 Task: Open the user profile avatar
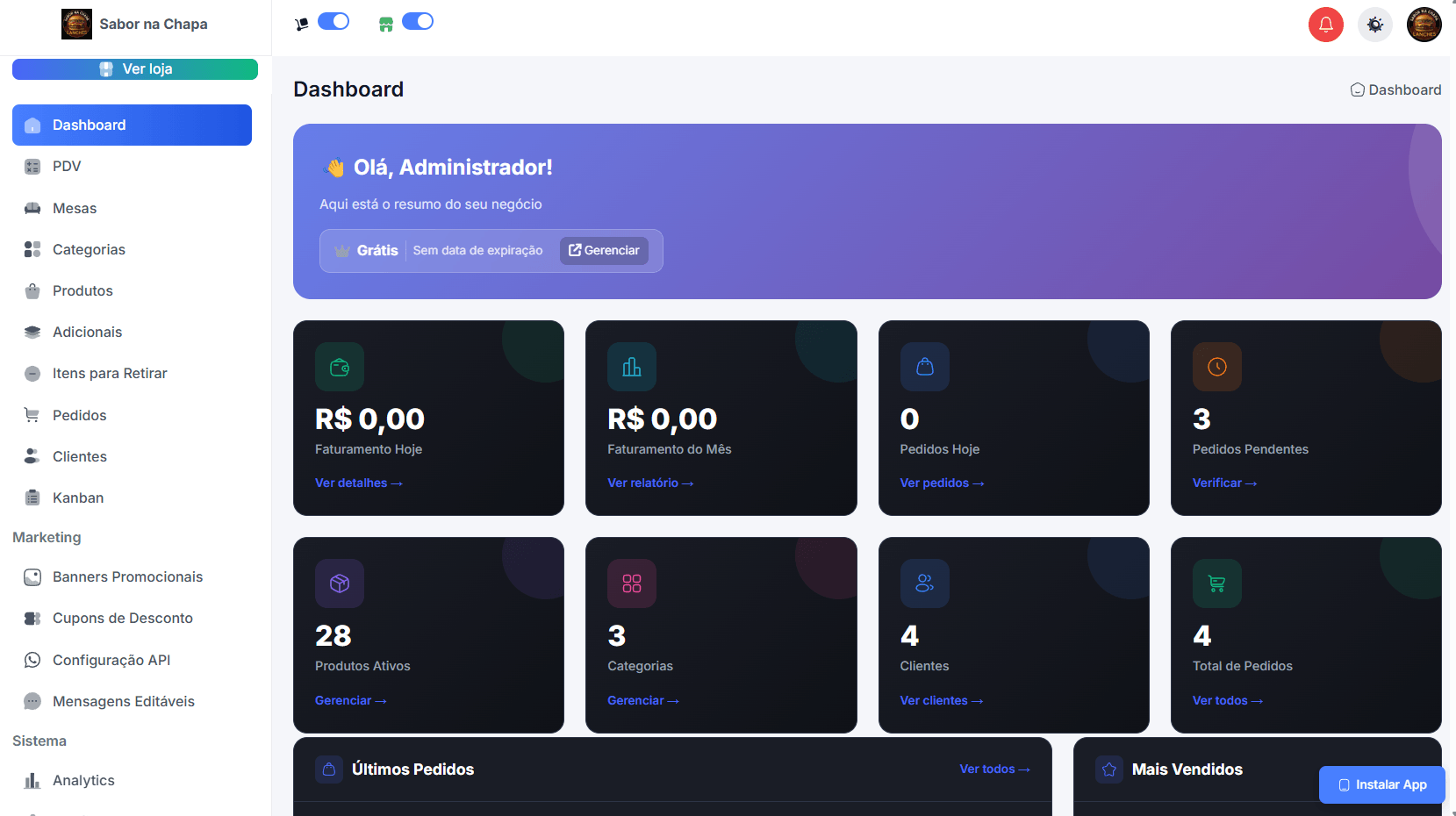click(1424, 25)
